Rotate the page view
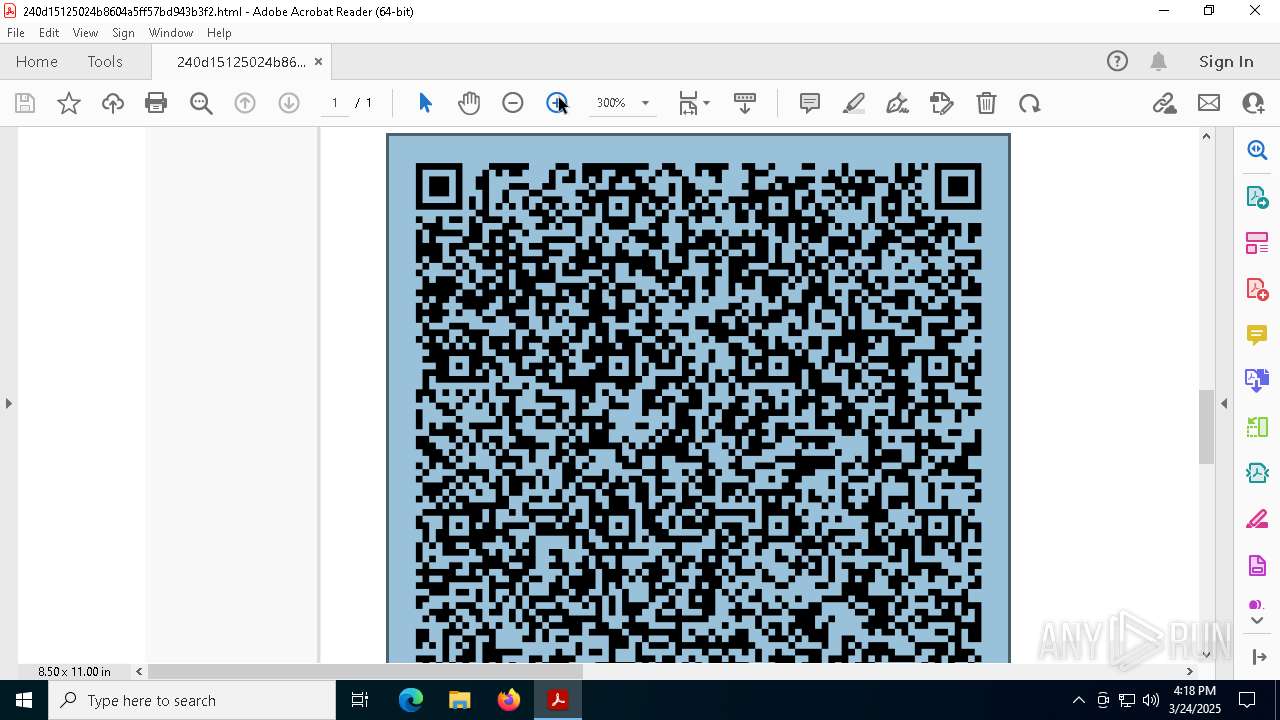Image resolution: width=1280 pixels, height=720 pixels. 1030,103
